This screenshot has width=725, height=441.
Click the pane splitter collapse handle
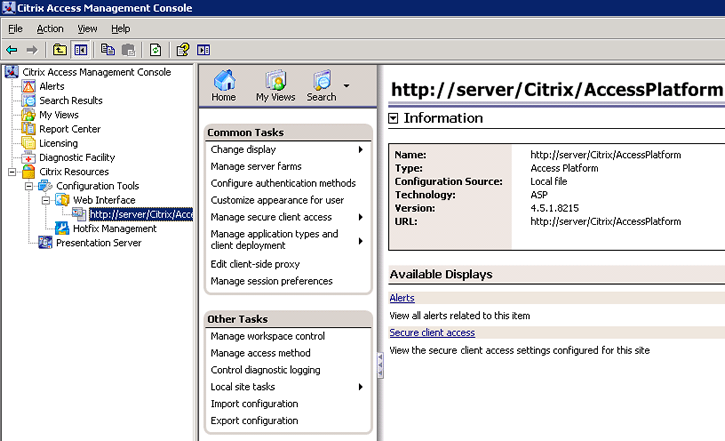coord(380,366)
